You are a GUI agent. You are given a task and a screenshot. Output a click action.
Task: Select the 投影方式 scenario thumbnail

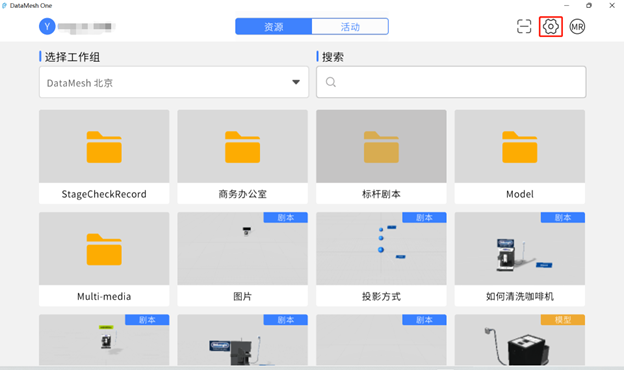point(381,248)
